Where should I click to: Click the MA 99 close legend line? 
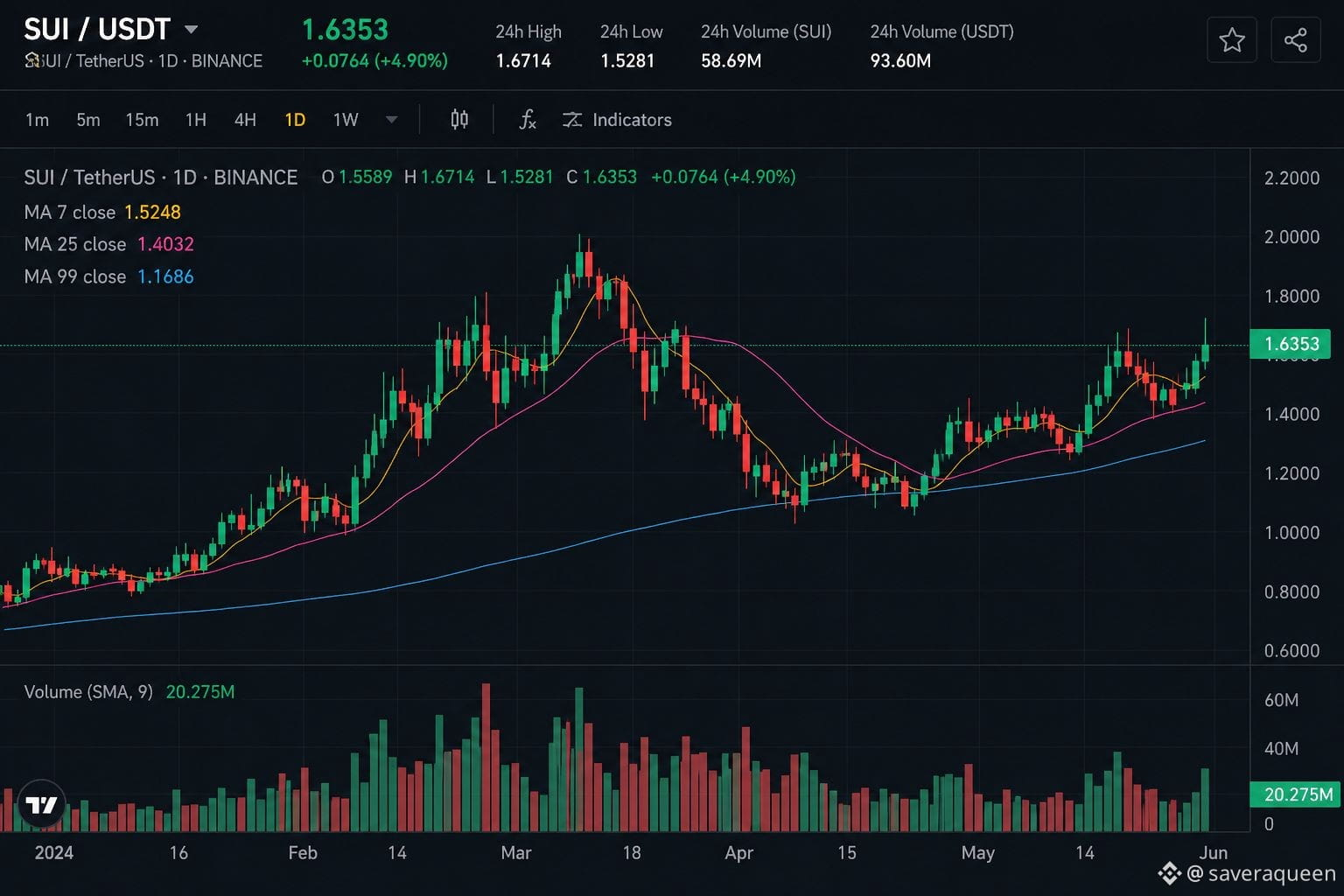(x=108, y=276)
